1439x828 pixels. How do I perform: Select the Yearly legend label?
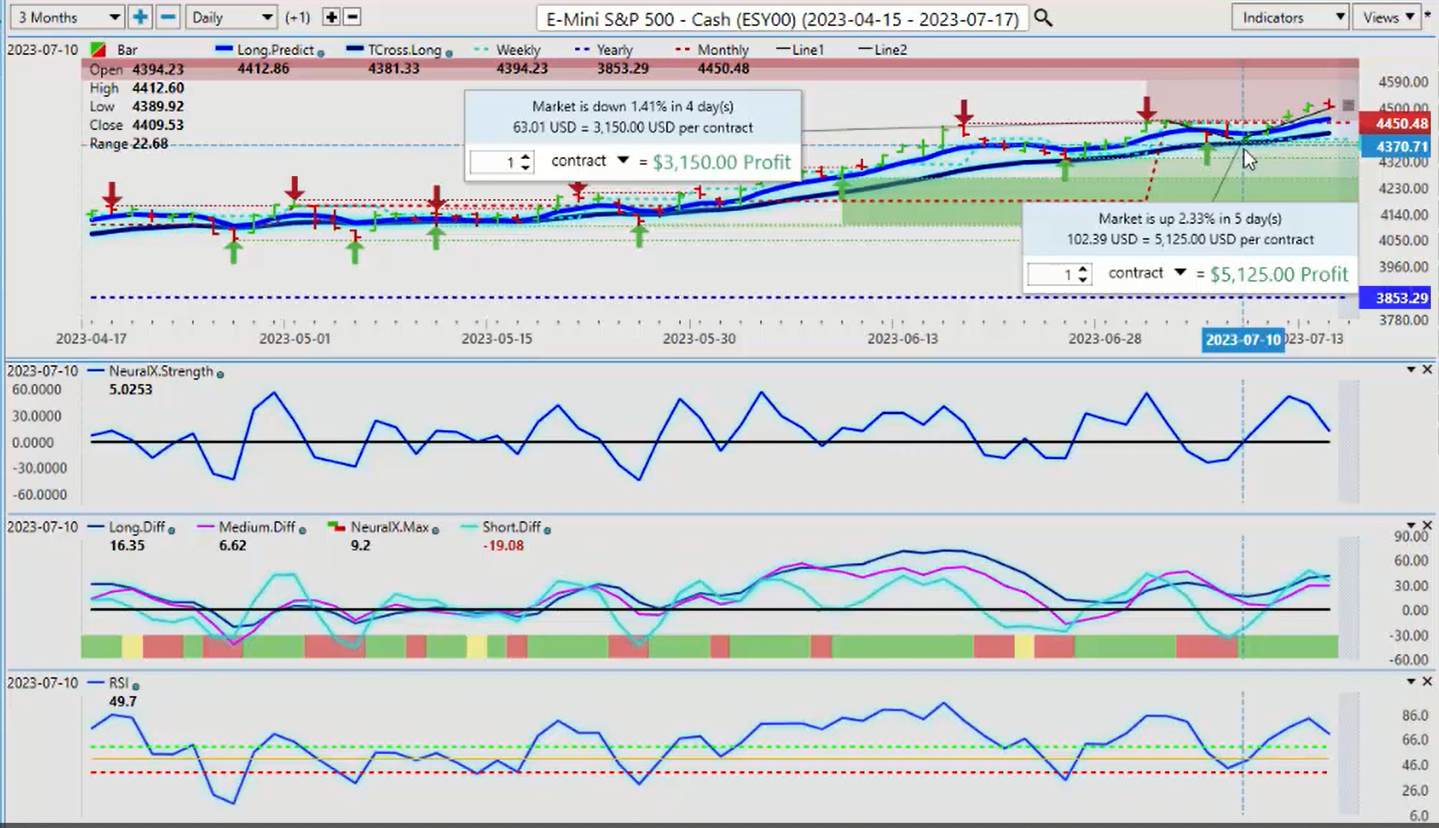[x=614, y=50]
